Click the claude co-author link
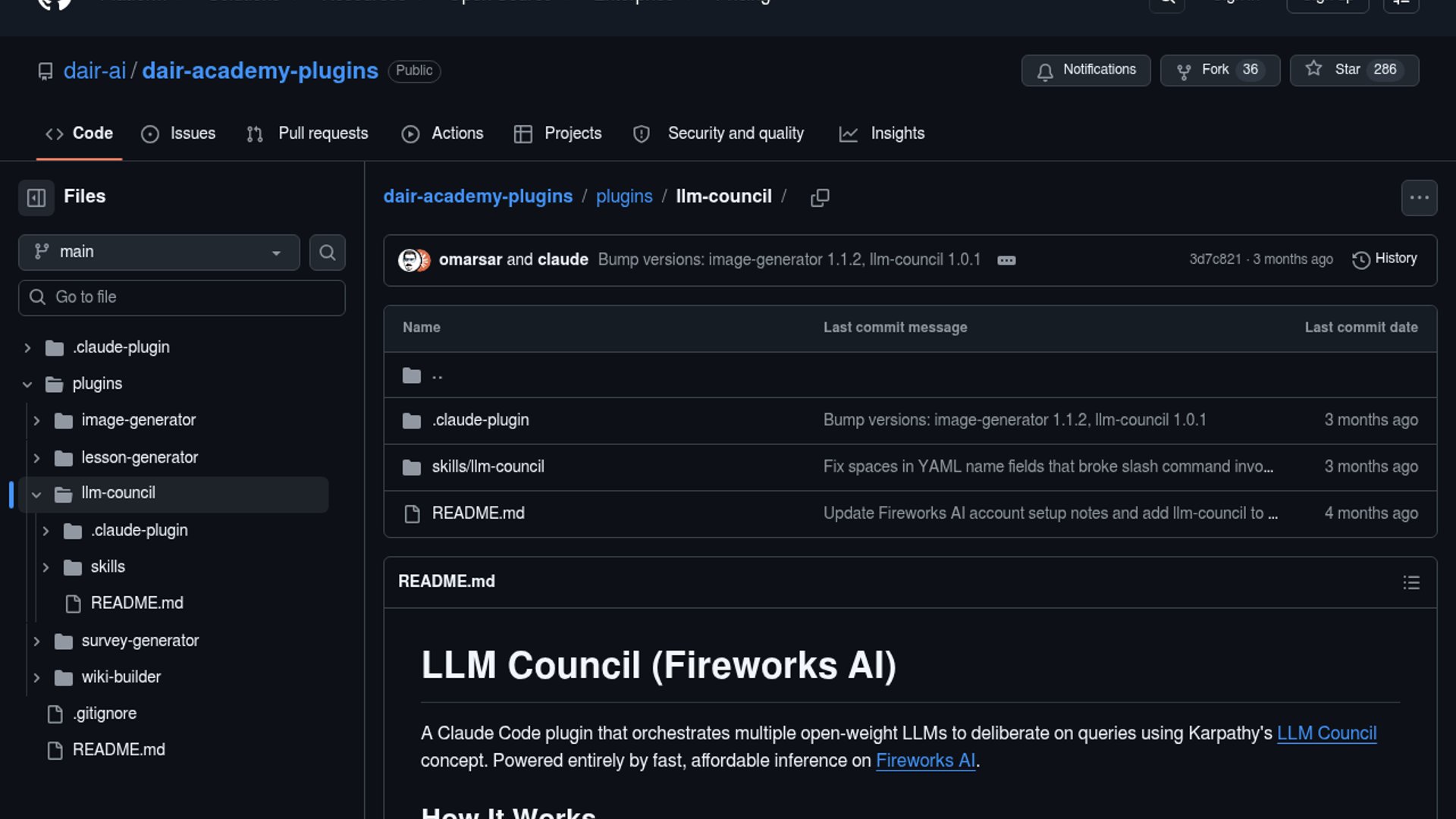Image resolution: width=1456 pixels, height=819 pixels. (x=563, y=259)
